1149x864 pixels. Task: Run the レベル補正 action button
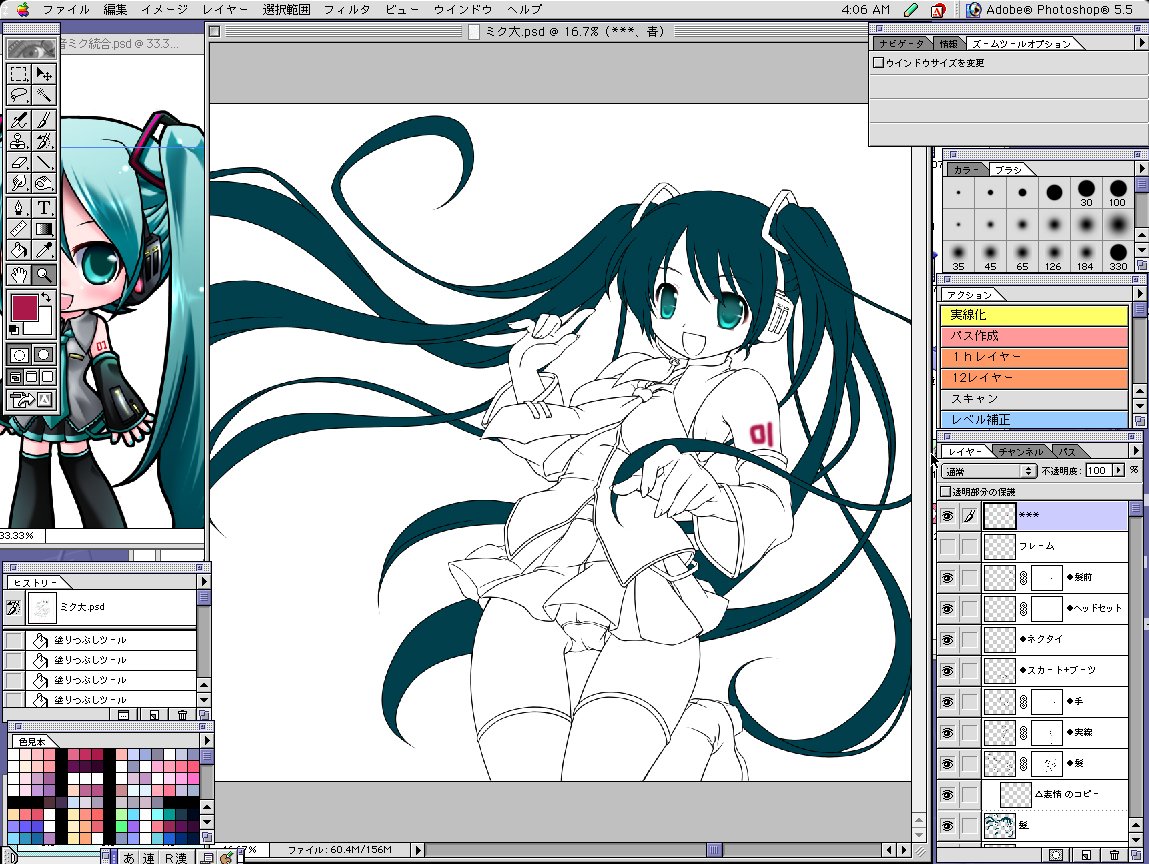pyautogui.click(x=1034, y=420)
